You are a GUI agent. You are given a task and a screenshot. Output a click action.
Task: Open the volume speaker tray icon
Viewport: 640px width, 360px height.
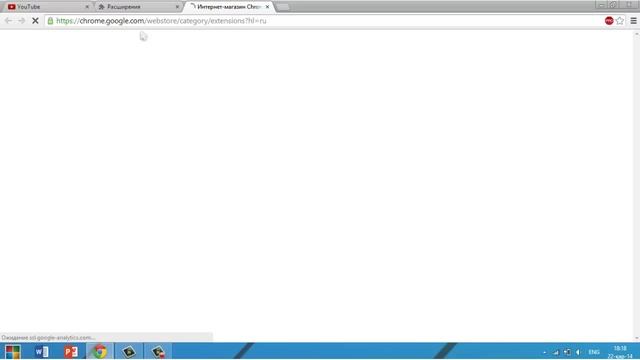tap(578, 352)
